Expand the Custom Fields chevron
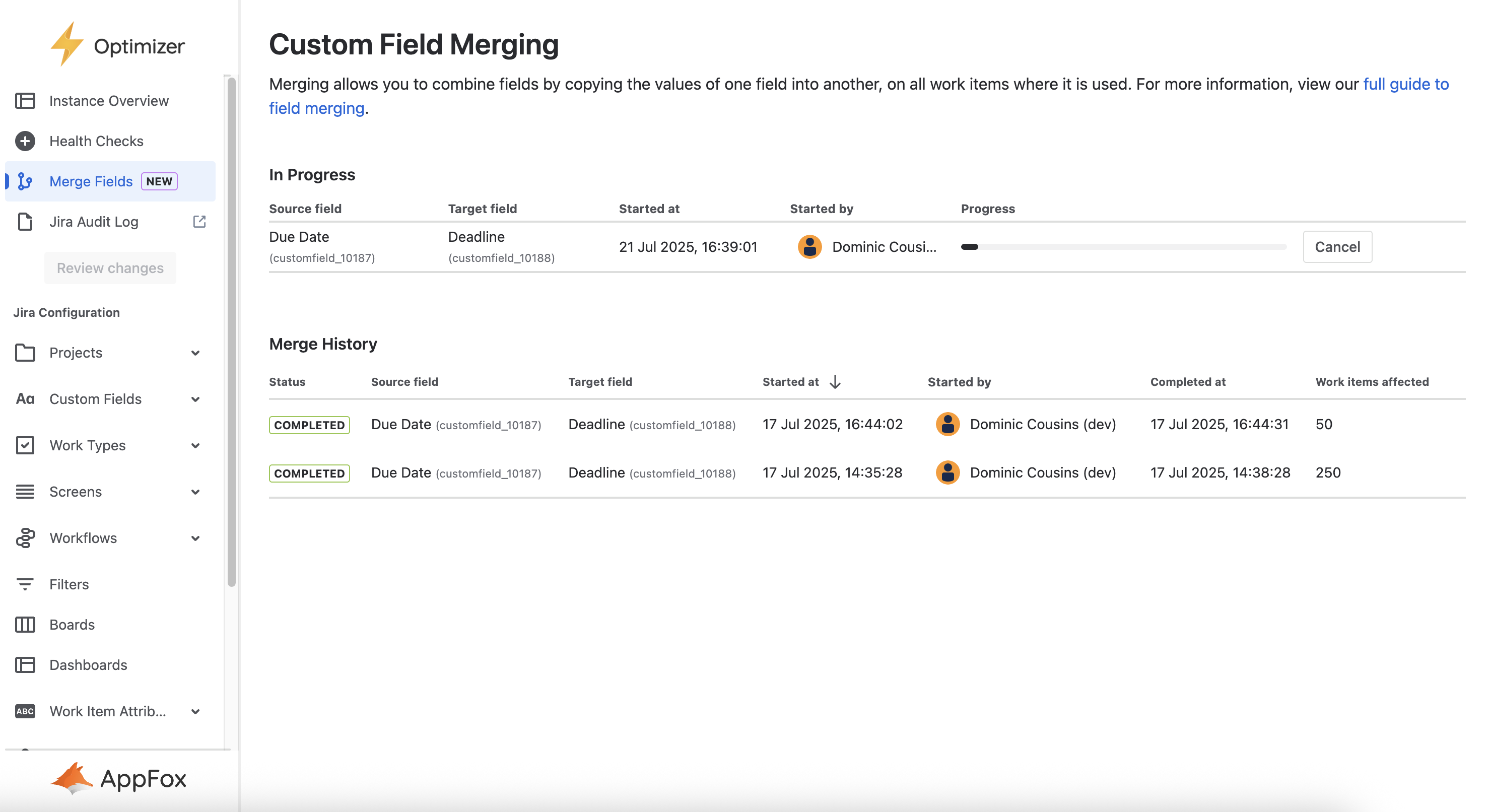 click(195, 399)
